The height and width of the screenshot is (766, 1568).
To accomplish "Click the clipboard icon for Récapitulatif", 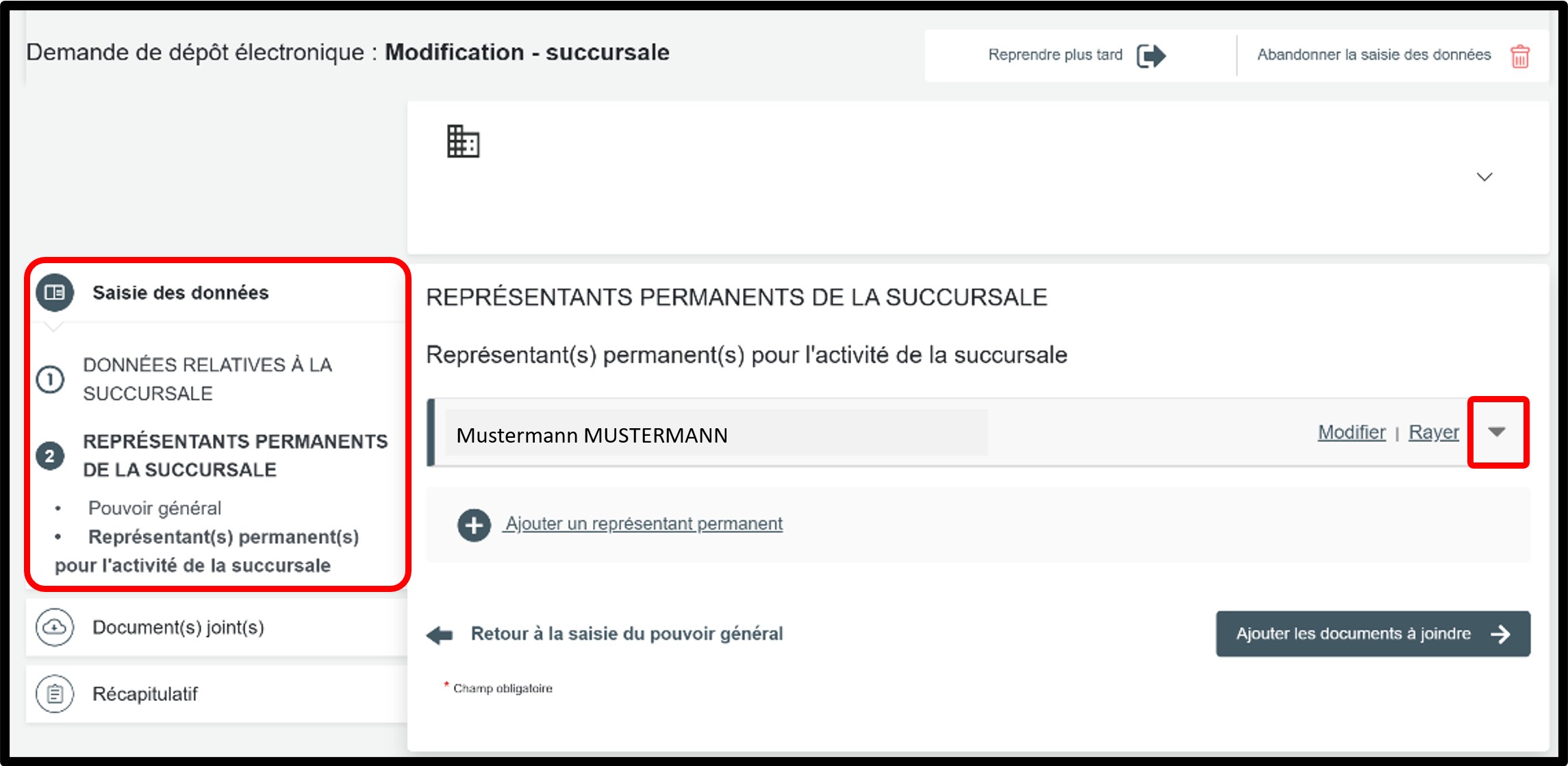I will tap(55, 694).
